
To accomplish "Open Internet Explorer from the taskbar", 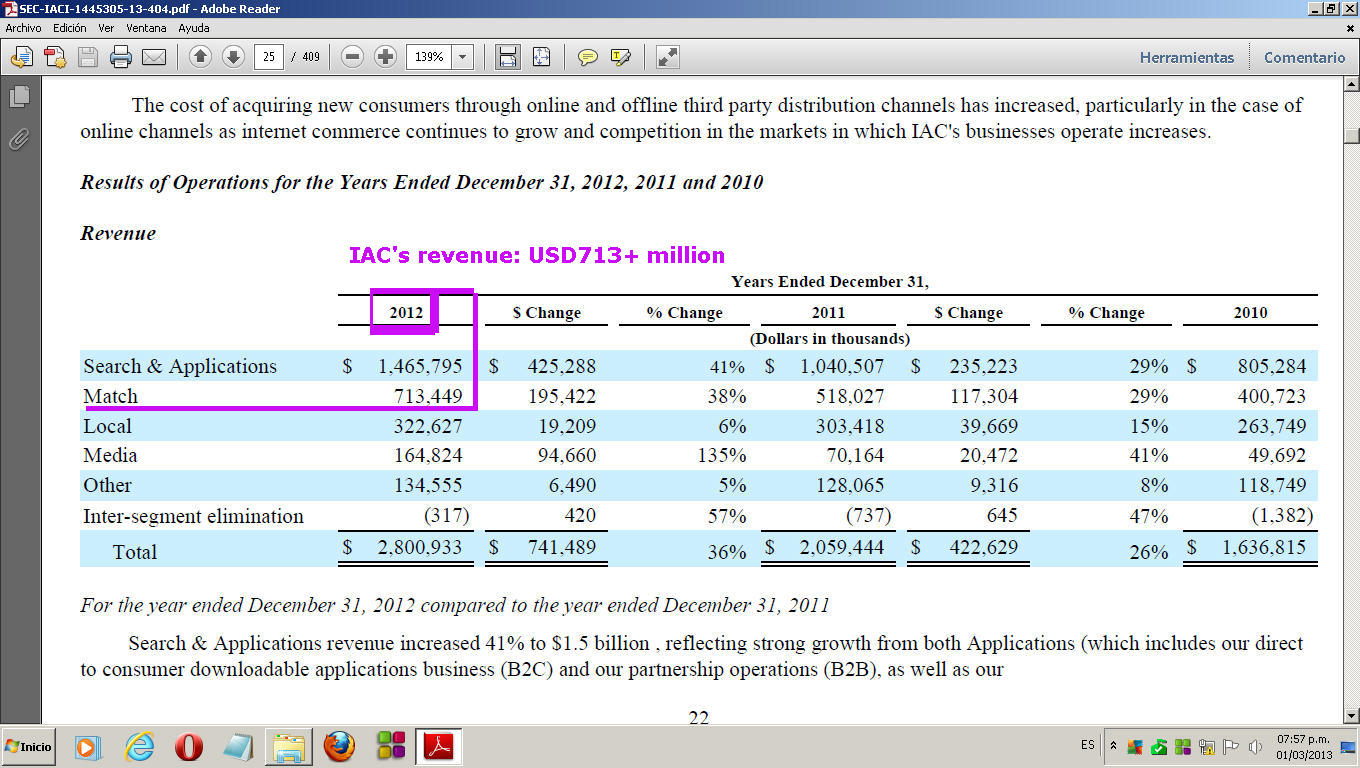I will click(x=139, y=746).
